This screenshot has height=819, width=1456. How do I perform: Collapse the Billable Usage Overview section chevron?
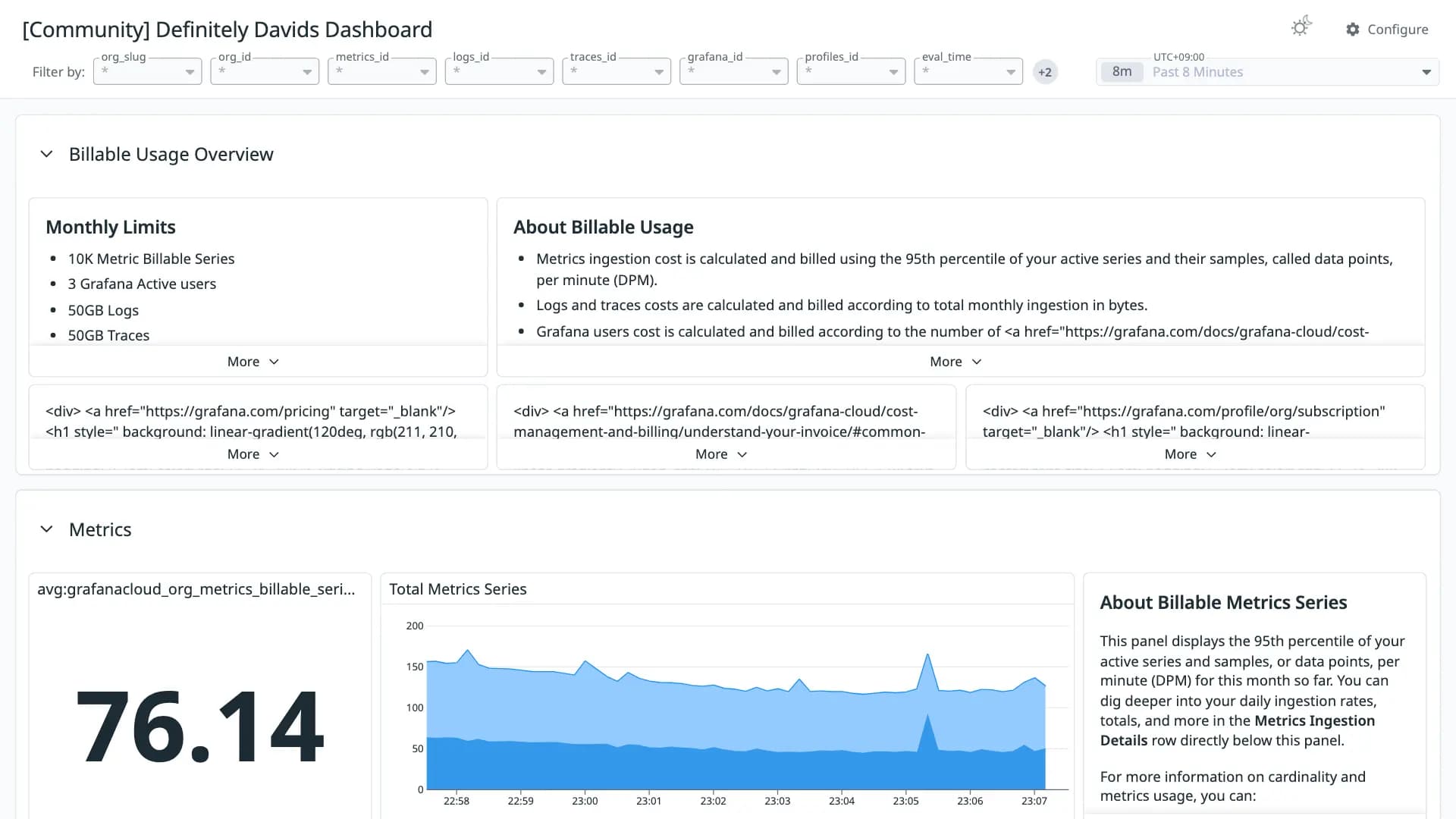(x=46, y=154)
